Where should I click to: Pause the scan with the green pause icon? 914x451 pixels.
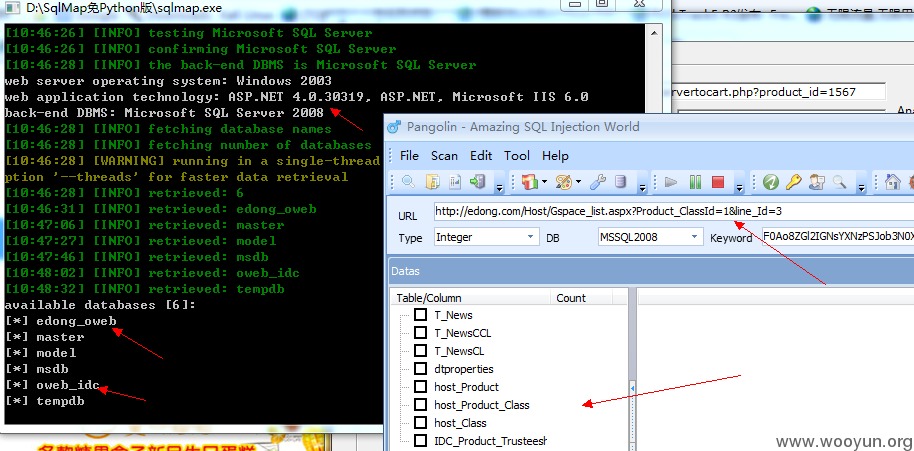[695, 182]
